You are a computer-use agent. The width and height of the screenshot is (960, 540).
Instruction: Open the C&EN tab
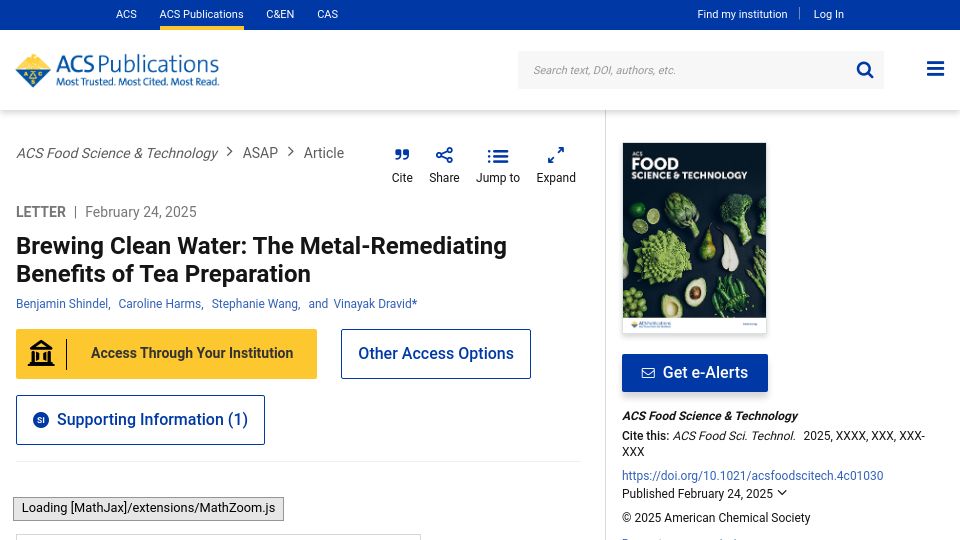pos(280,14)
